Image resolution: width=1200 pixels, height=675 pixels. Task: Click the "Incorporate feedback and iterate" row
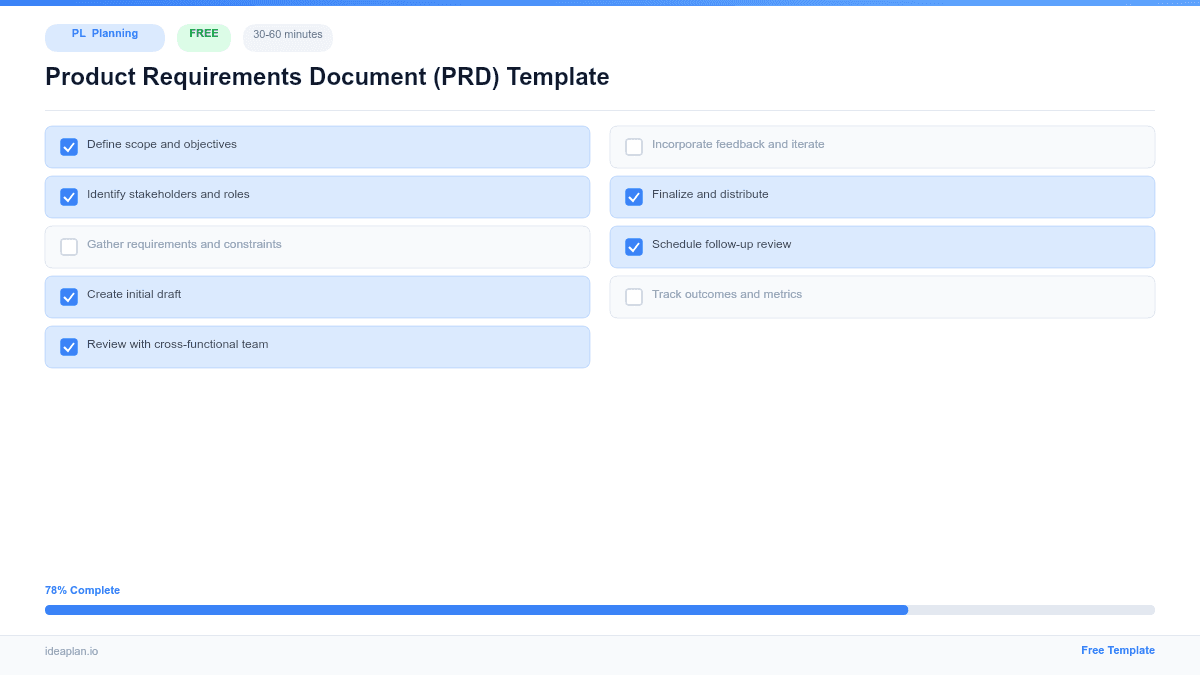pyautogui.click(x=882, y=146)
